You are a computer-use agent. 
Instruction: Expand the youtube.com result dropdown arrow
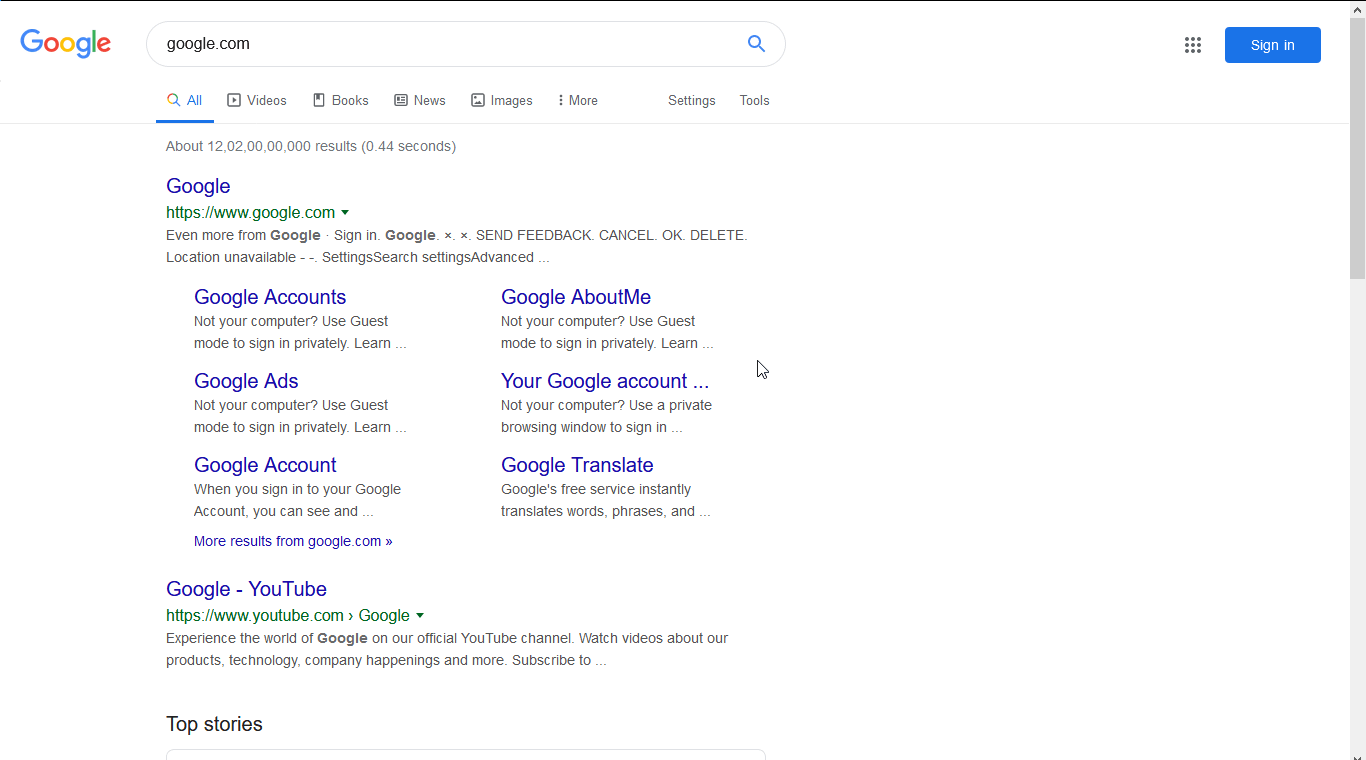click(420, 615)
